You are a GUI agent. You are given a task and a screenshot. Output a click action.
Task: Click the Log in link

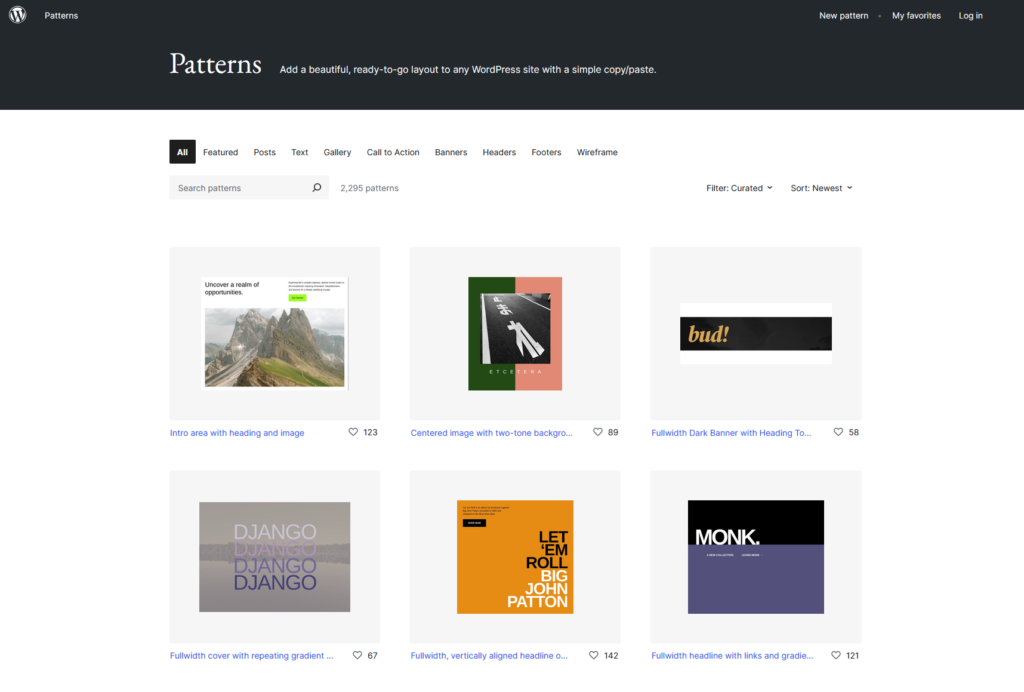click(970, 16)
